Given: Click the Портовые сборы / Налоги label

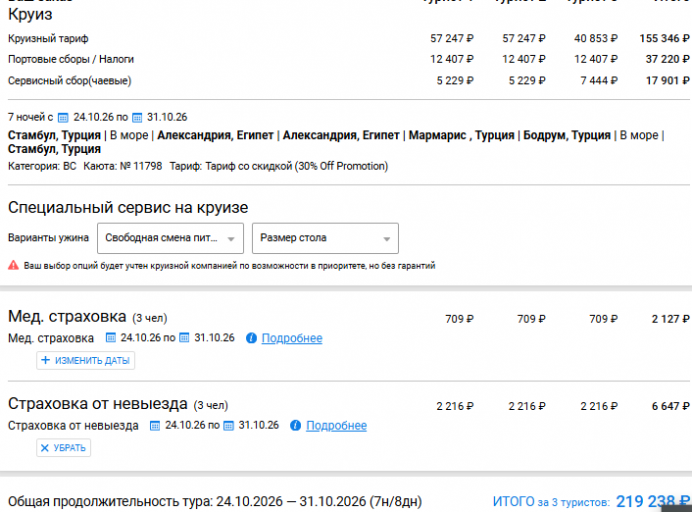Looking at the screenshot, I should pyautogui.click(x=71, y=59).
